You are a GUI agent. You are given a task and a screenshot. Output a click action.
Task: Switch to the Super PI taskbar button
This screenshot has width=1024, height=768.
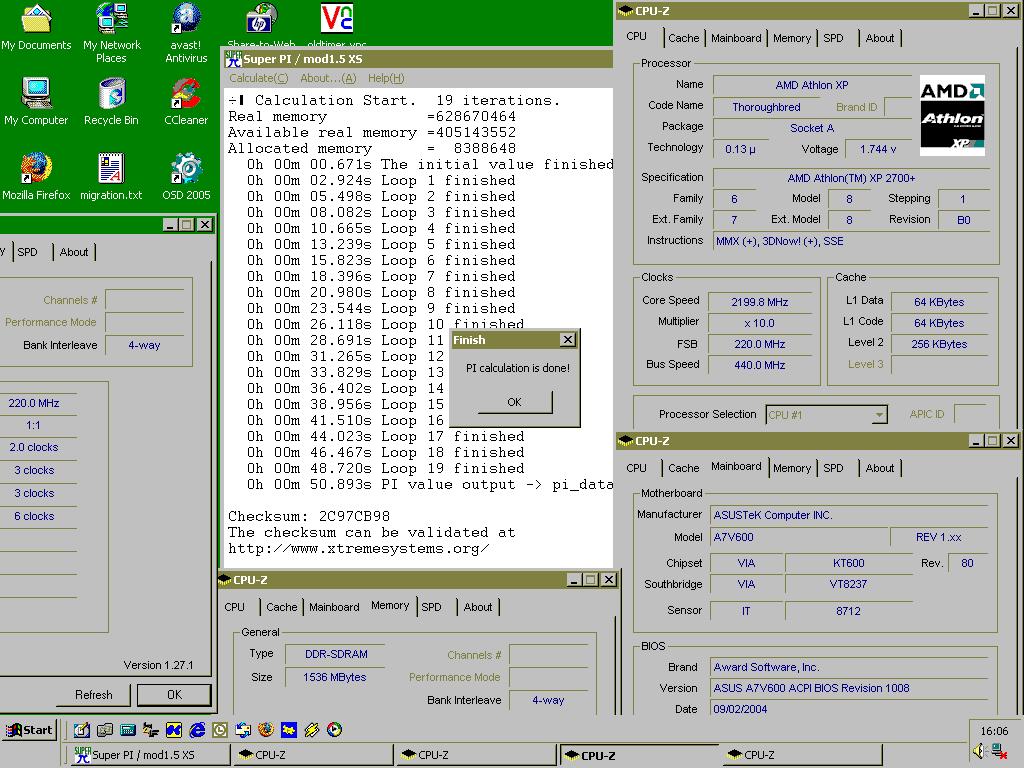[x=149, y=755]
